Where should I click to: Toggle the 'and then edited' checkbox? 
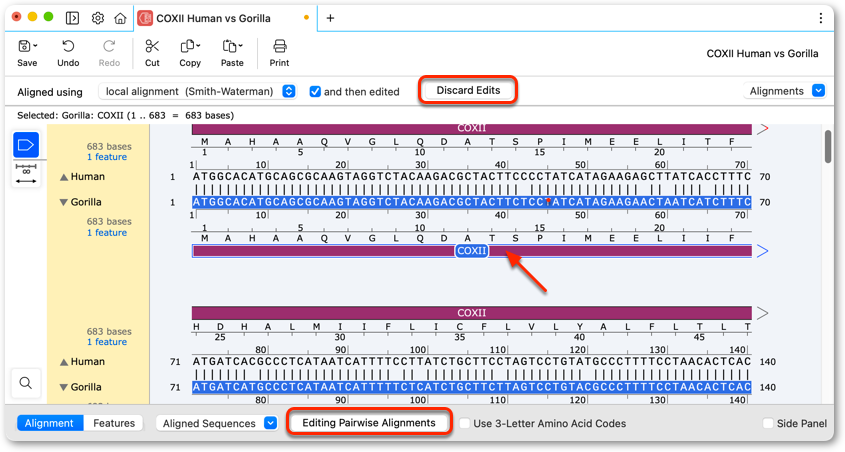coord(315,92)
